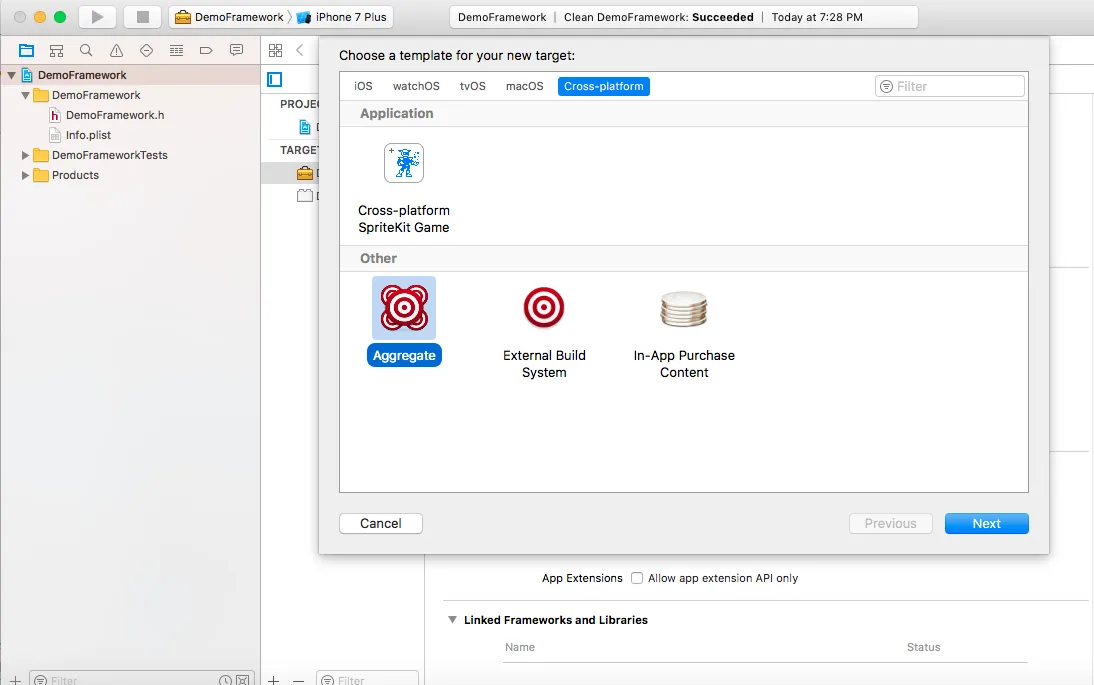Screen dimensions: 1094x685
Task: Switch to the tvOS tab
Action: (x=472, y=86)
